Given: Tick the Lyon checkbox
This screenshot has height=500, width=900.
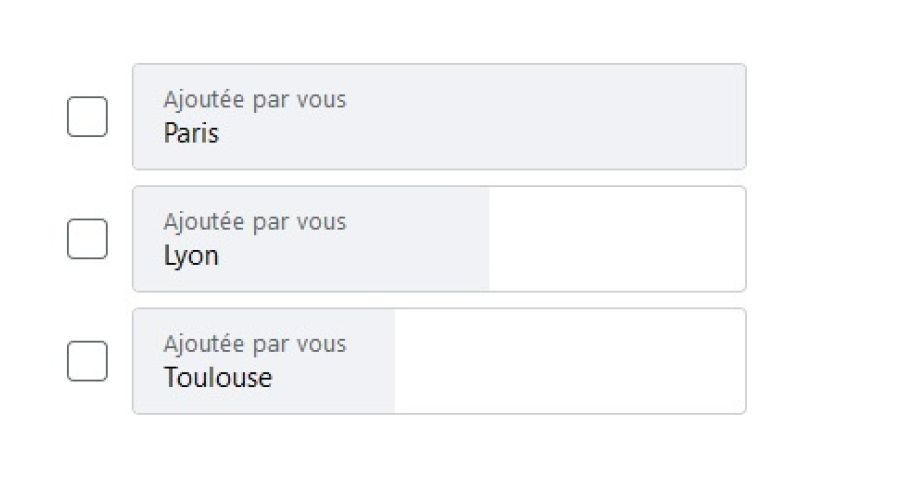Looking at the screenshot, I should (x=87, y=239).
